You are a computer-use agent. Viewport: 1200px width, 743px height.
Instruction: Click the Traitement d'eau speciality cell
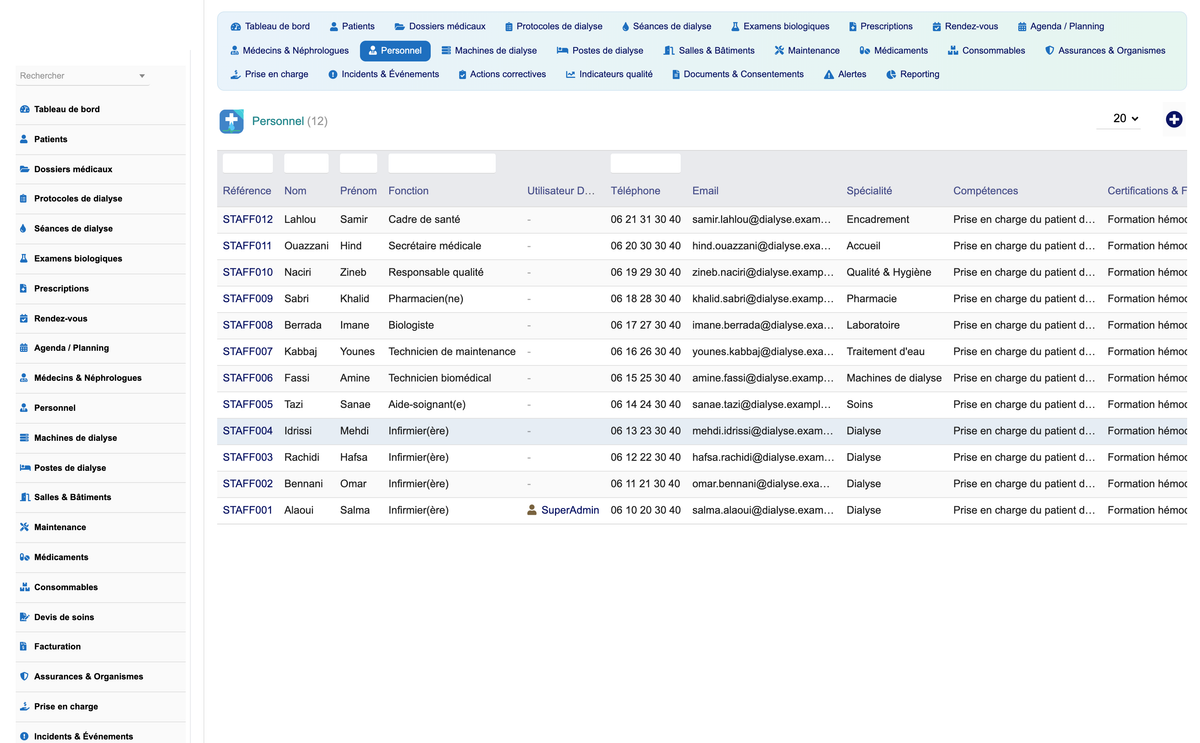886,351
